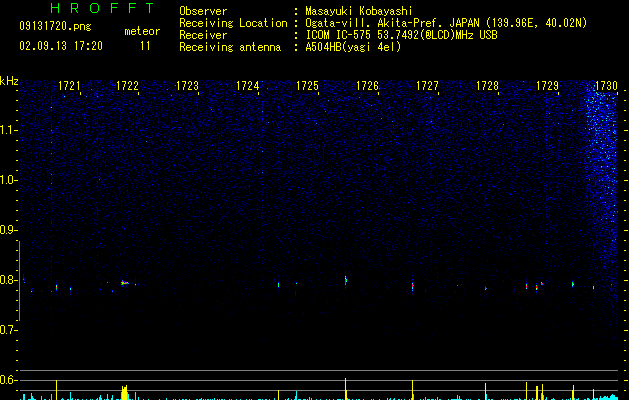Click the Ogata-vill. Akita-Pref. JAPAN location text
629x400 pixels.
[x=446, y=23]
